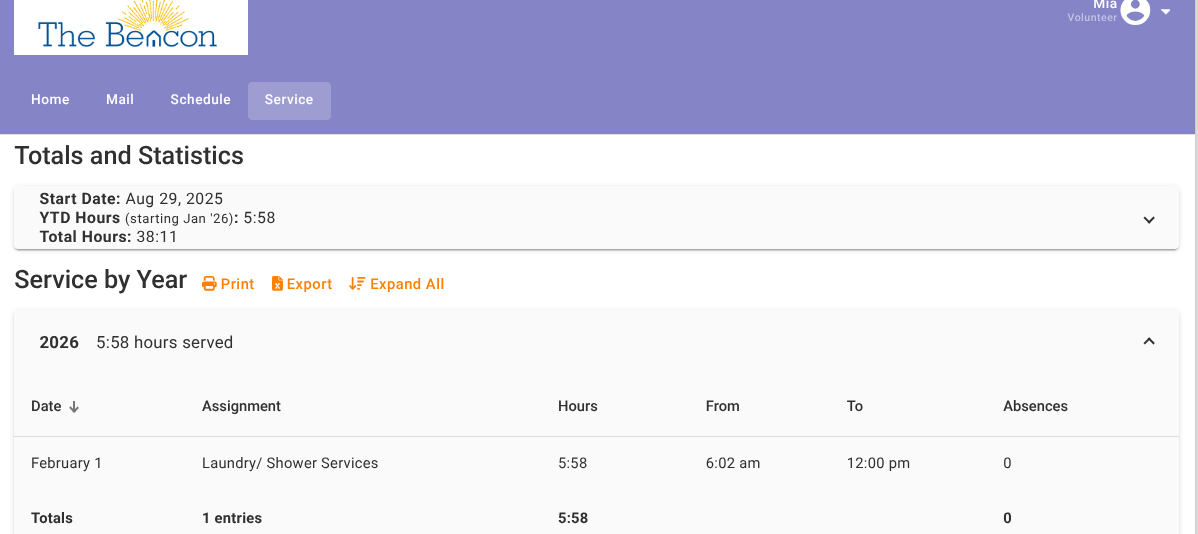Sort by the Assignment column header
Screen dimensions: 1198x534
pyautogui.click(x=241, y=406)
